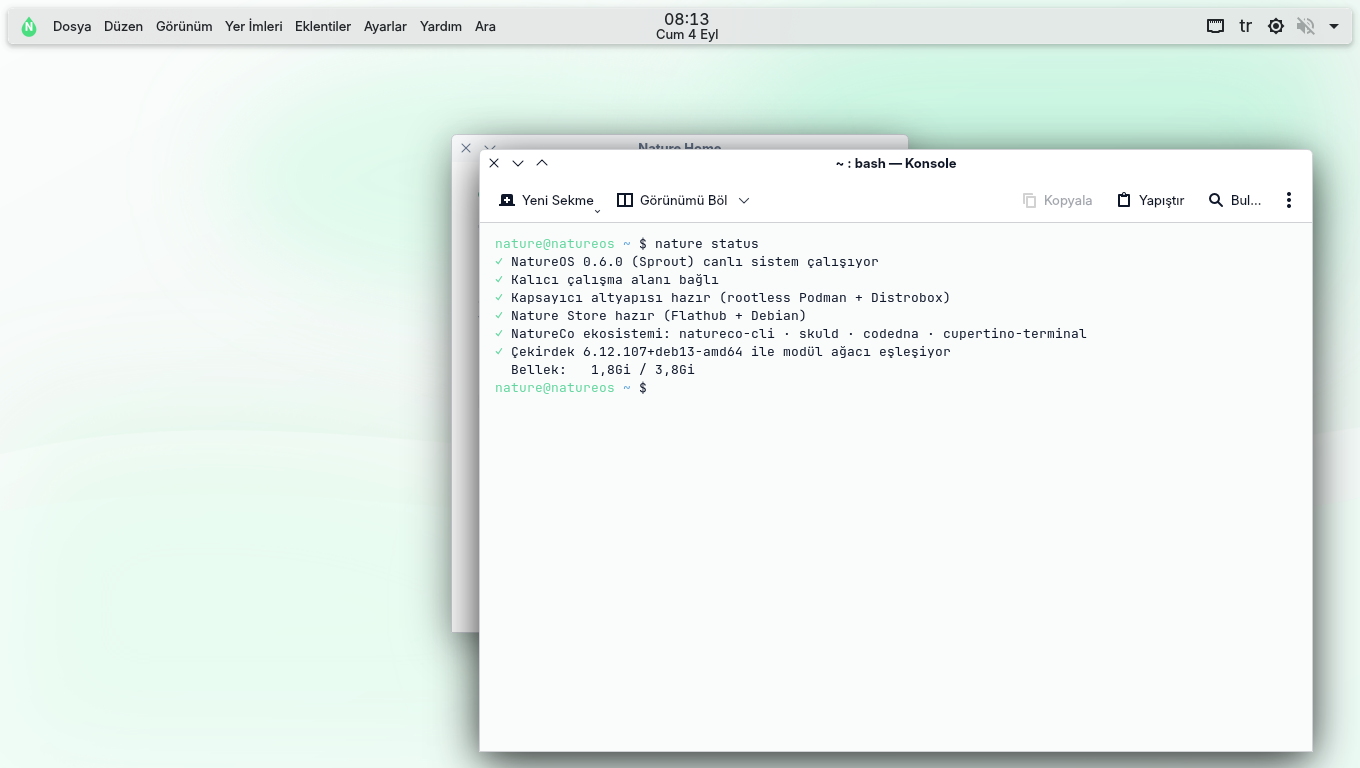Viewport: 1360px width, 768px height.
Task: Open the Eklentiler menu
Action: [x=323, y=27]
